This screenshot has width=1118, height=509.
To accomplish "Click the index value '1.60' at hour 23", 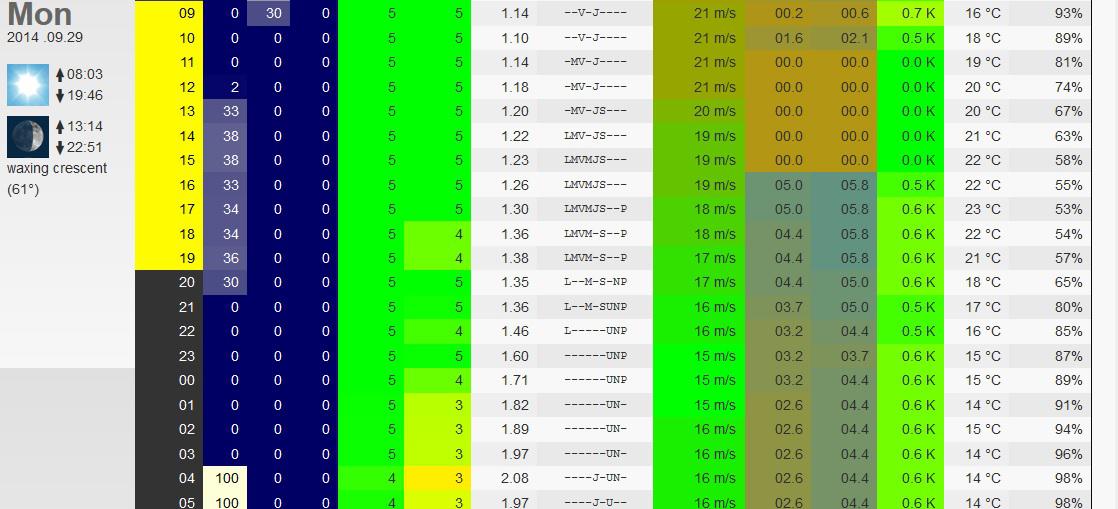I will pos(515,356).
